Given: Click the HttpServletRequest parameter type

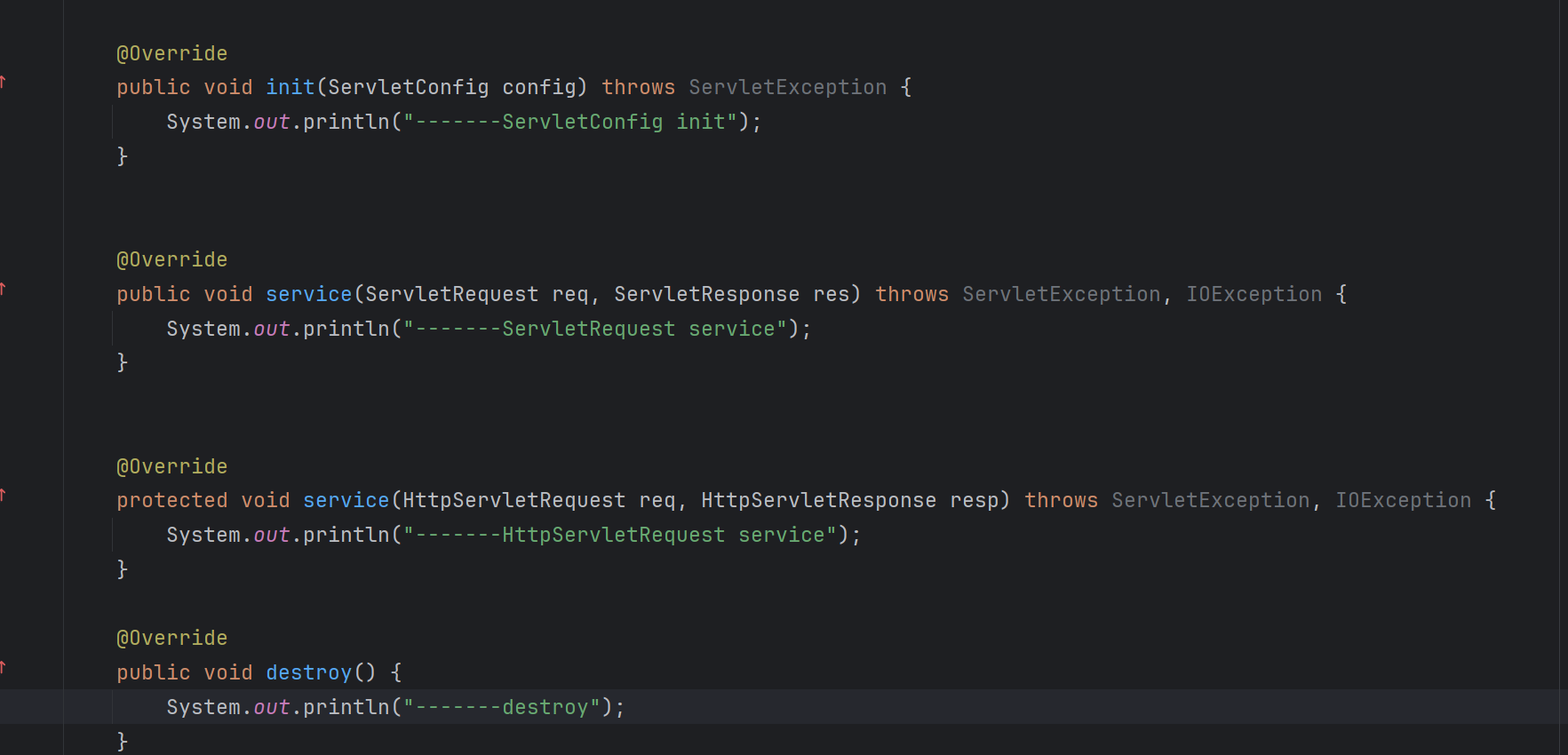Looking at the screenshot, I should (514, 500).
